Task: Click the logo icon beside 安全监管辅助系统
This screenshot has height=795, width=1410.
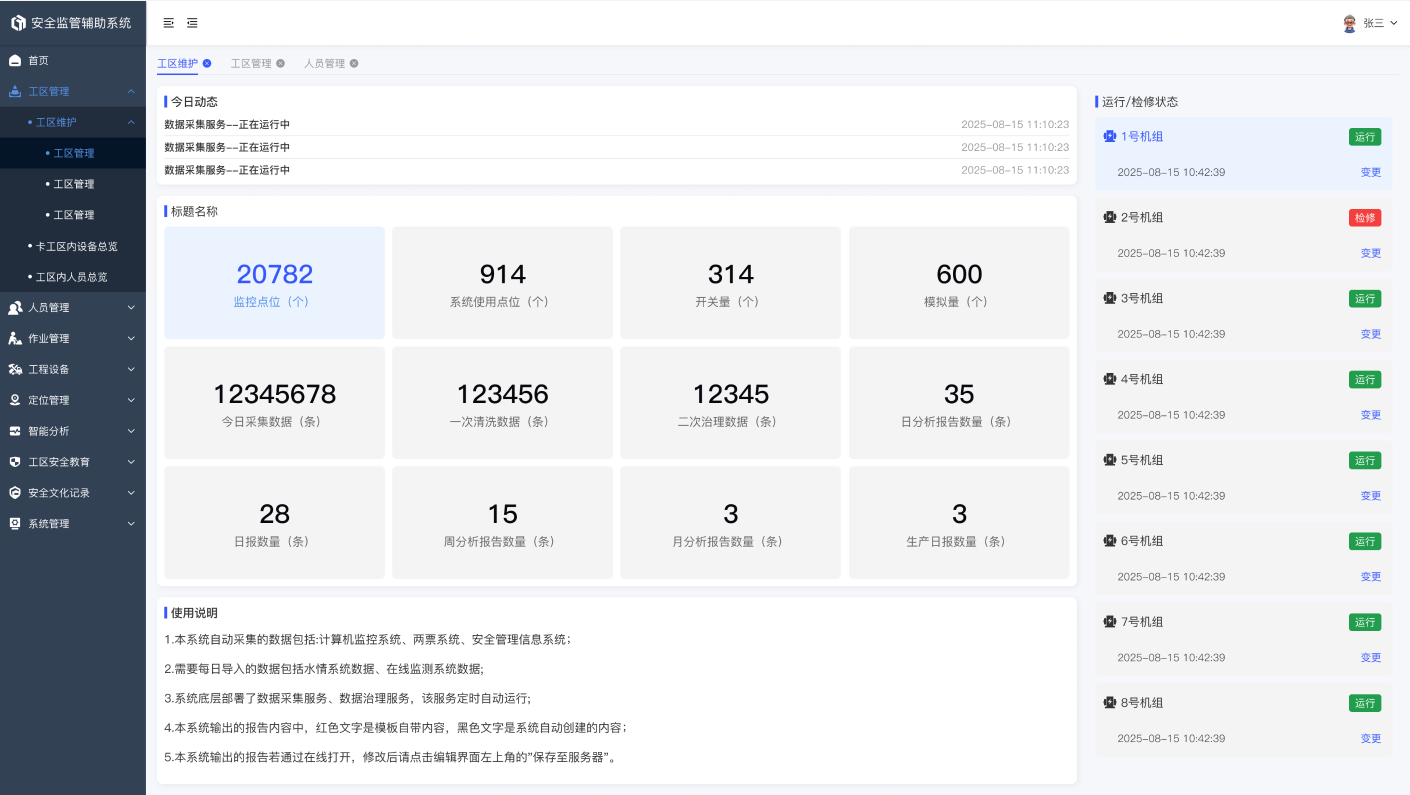Action: 18,22
